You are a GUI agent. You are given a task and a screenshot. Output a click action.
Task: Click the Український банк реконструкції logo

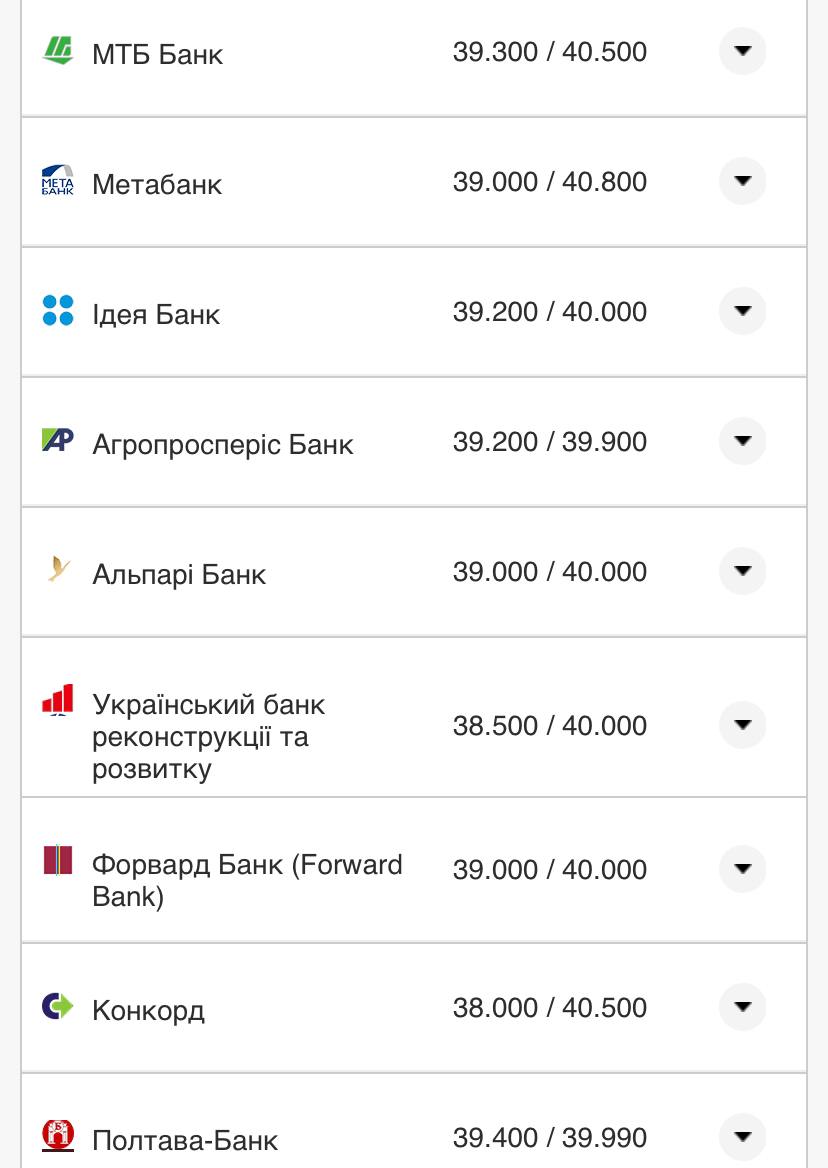(x=58, y=701)
